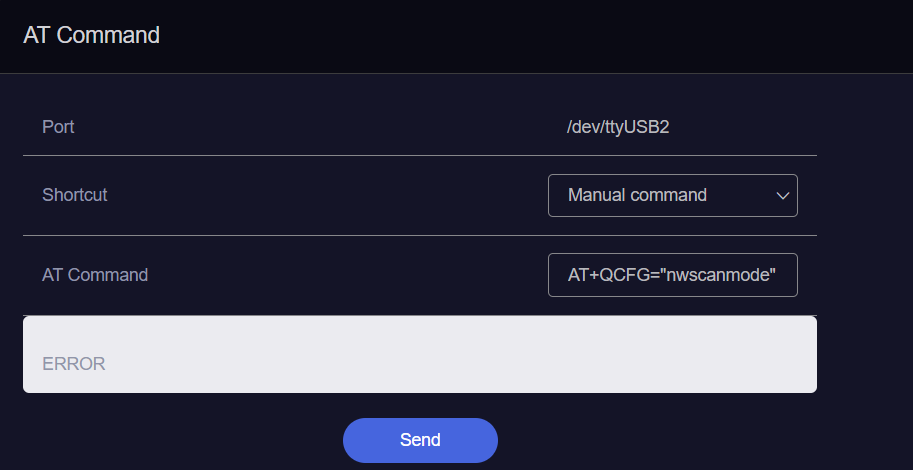Click empty space in the Shortcut row
This screenshot has height=470, width=913.
tap(326, 195)
